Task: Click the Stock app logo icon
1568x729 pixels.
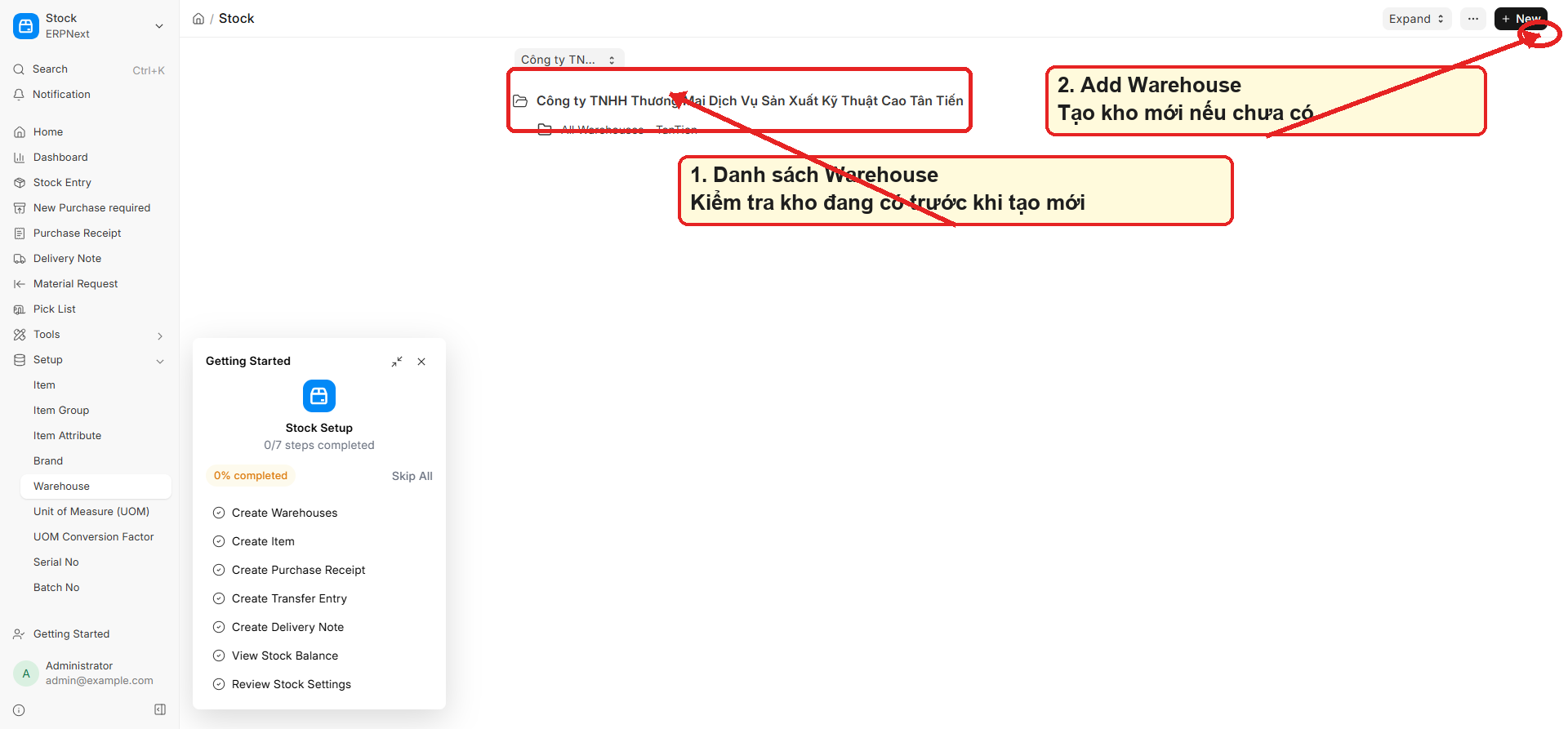Action: [x=26, y=26]
